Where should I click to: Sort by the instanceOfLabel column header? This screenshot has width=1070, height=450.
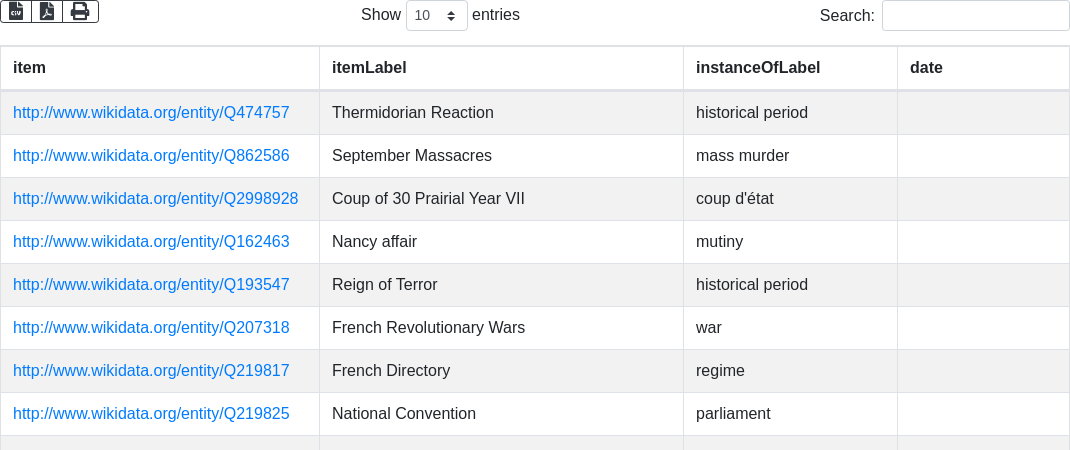790,68
